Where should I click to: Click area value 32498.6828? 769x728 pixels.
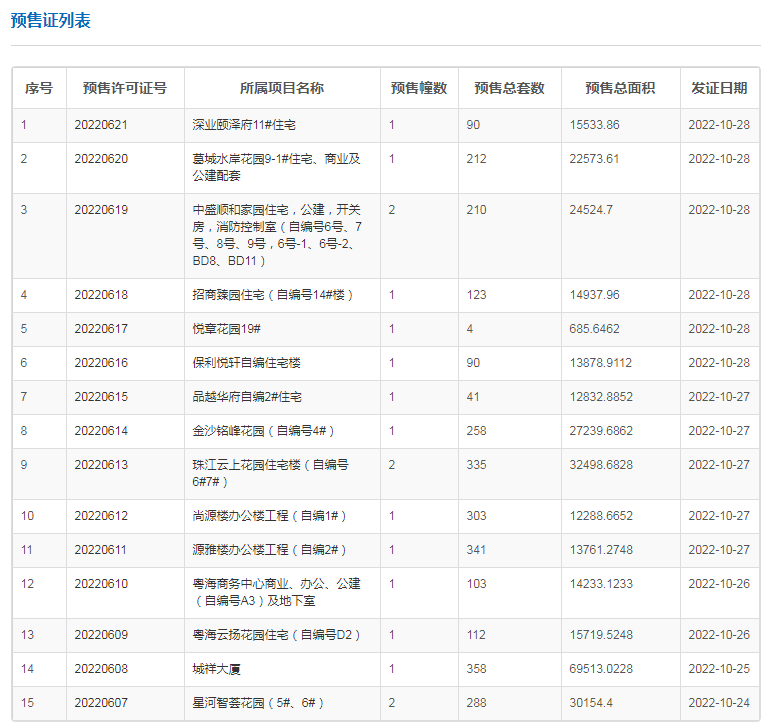point(601,465)
